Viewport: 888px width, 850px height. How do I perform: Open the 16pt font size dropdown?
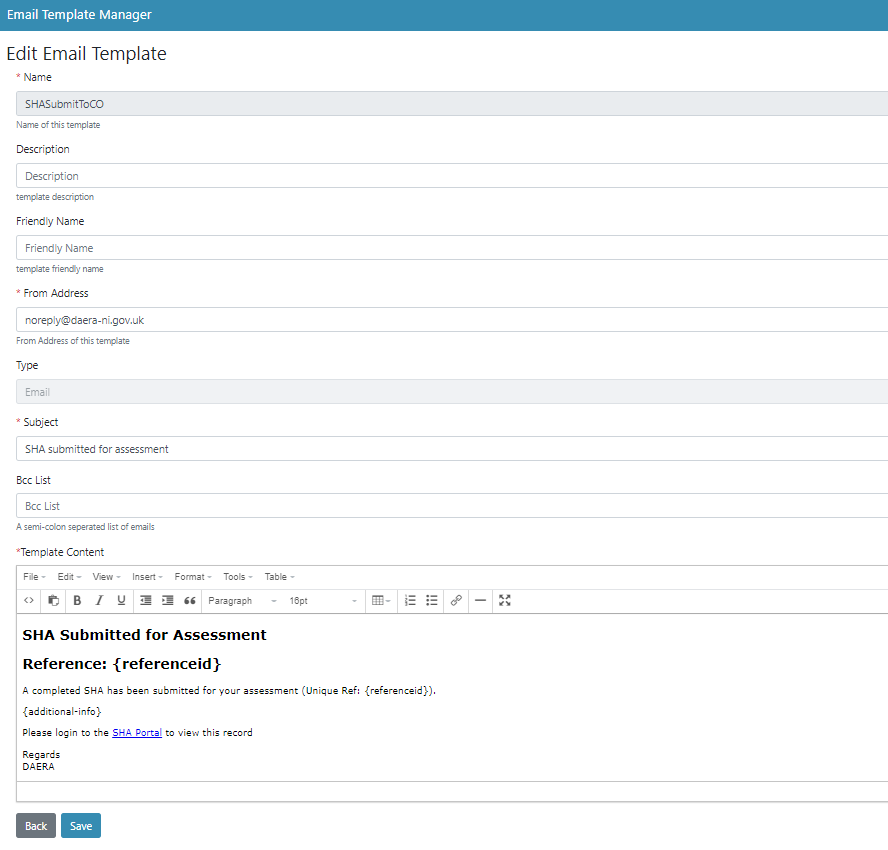point(322,601)
